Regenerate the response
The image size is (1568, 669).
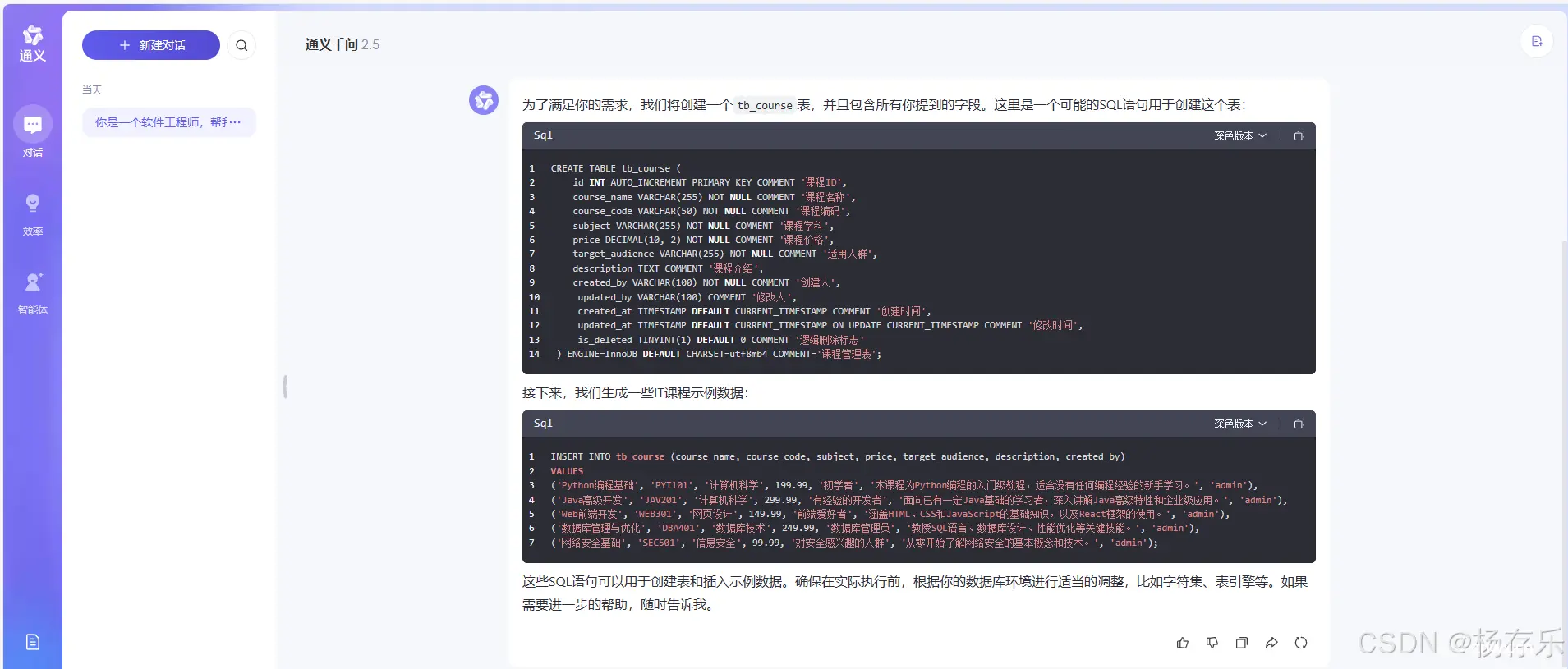1301,643
